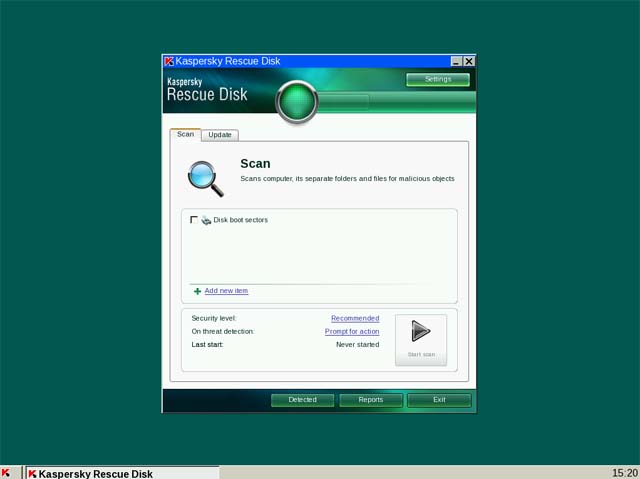
Task: Open the Prompt for action link
Action: [352, 331]
